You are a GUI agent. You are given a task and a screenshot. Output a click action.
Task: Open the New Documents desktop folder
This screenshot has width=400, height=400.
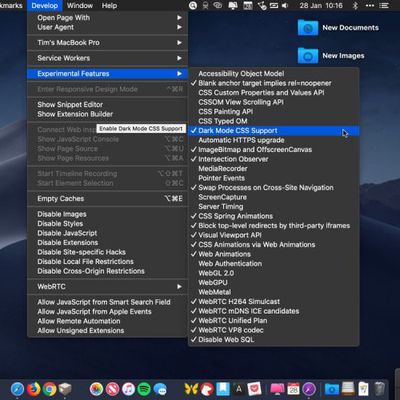coord(338,28)
